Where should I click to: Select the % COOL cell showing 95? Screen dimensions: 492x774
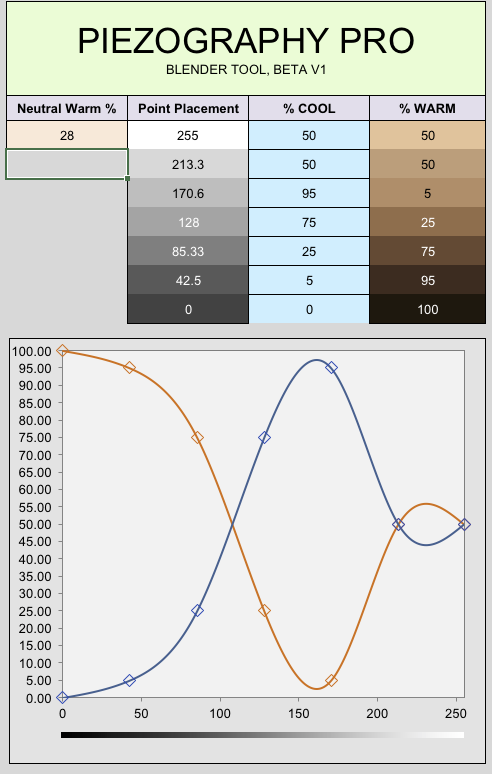[x=309, y=194]
